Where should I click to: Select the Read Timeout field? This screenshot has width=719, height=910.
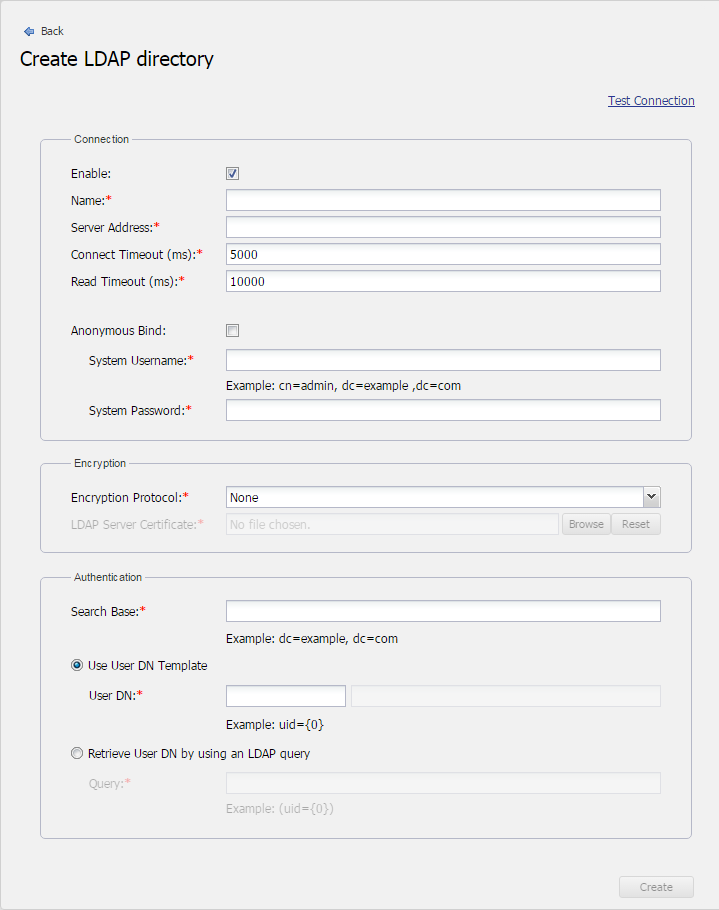[443, 281]
